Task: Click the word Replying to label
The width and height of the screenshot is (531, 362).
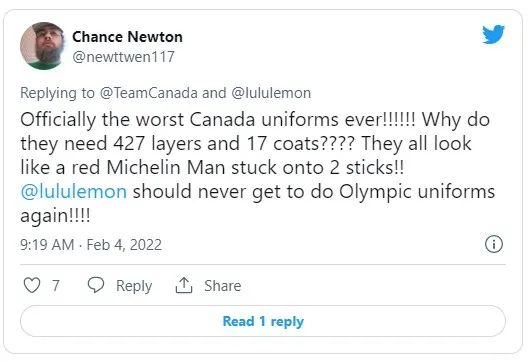Action: pyautogui.click(x=57, y=93)
